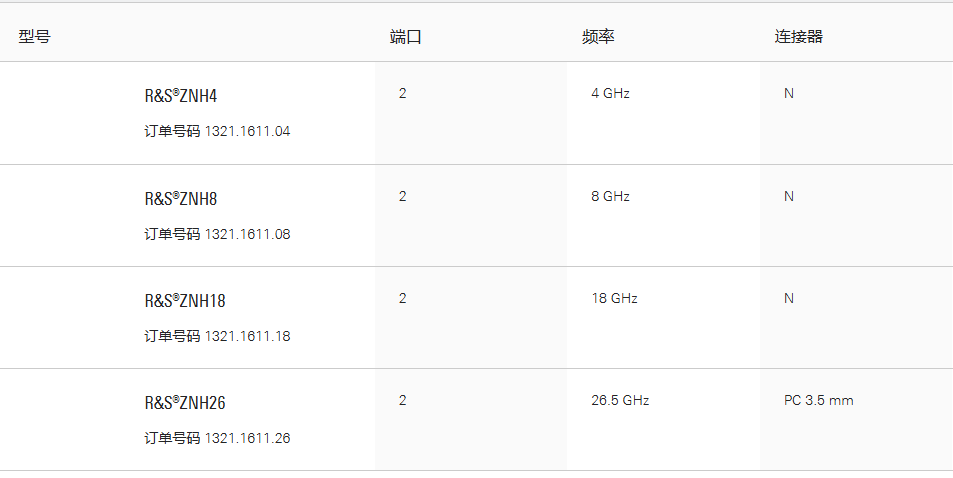
Task: Click the 频率 column header
Action: tap(598, 36)
